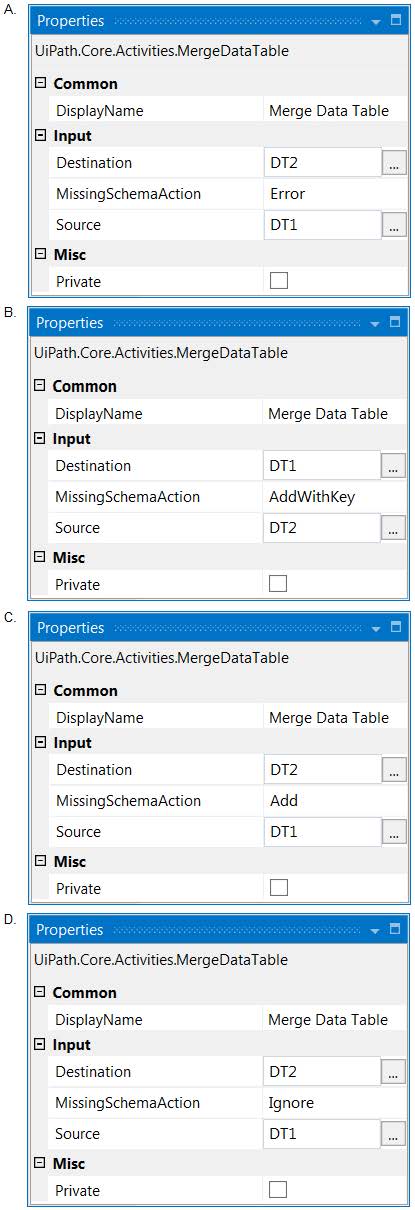Viewport: 415px width, 1210px height.
Task: Collapse the Input section in panel B
Action: click(x=40, y=438)
